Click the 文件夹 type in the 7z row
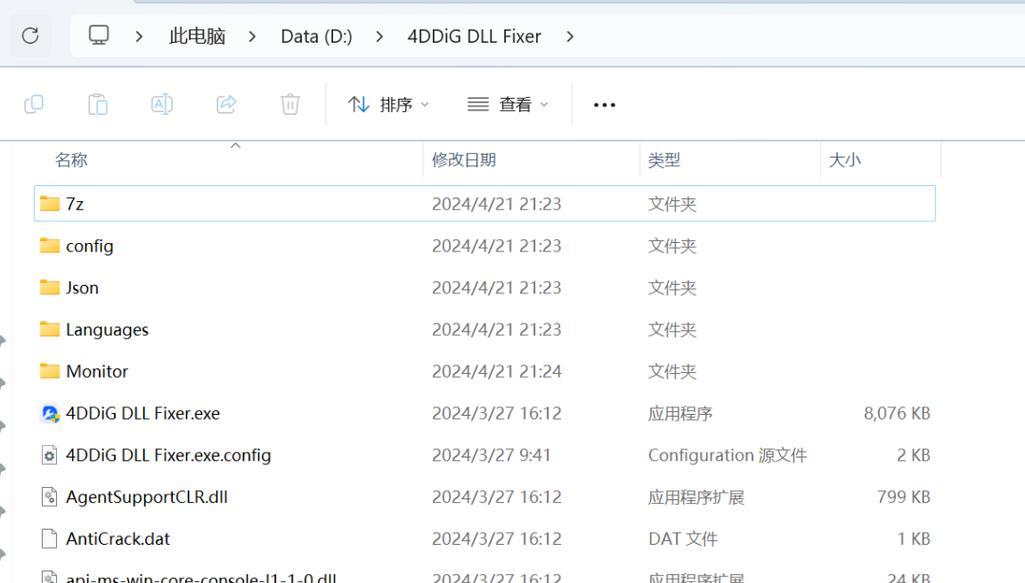The image size is (1025, 583). pos(672,204)
